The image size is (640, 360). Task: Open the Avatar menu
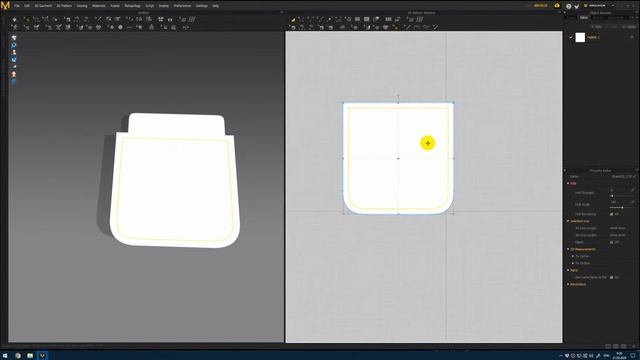(x=115, y=6)
